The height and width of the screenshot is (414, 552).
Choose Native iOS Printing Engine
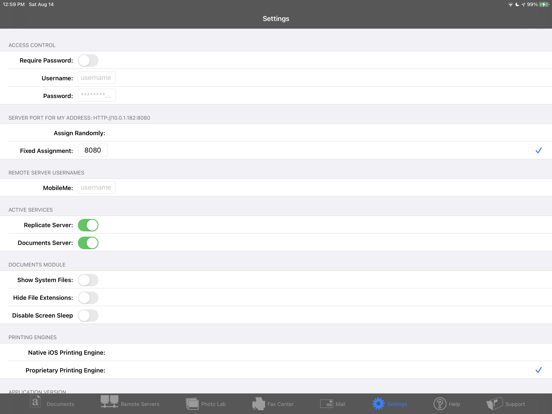coord(276,353)
